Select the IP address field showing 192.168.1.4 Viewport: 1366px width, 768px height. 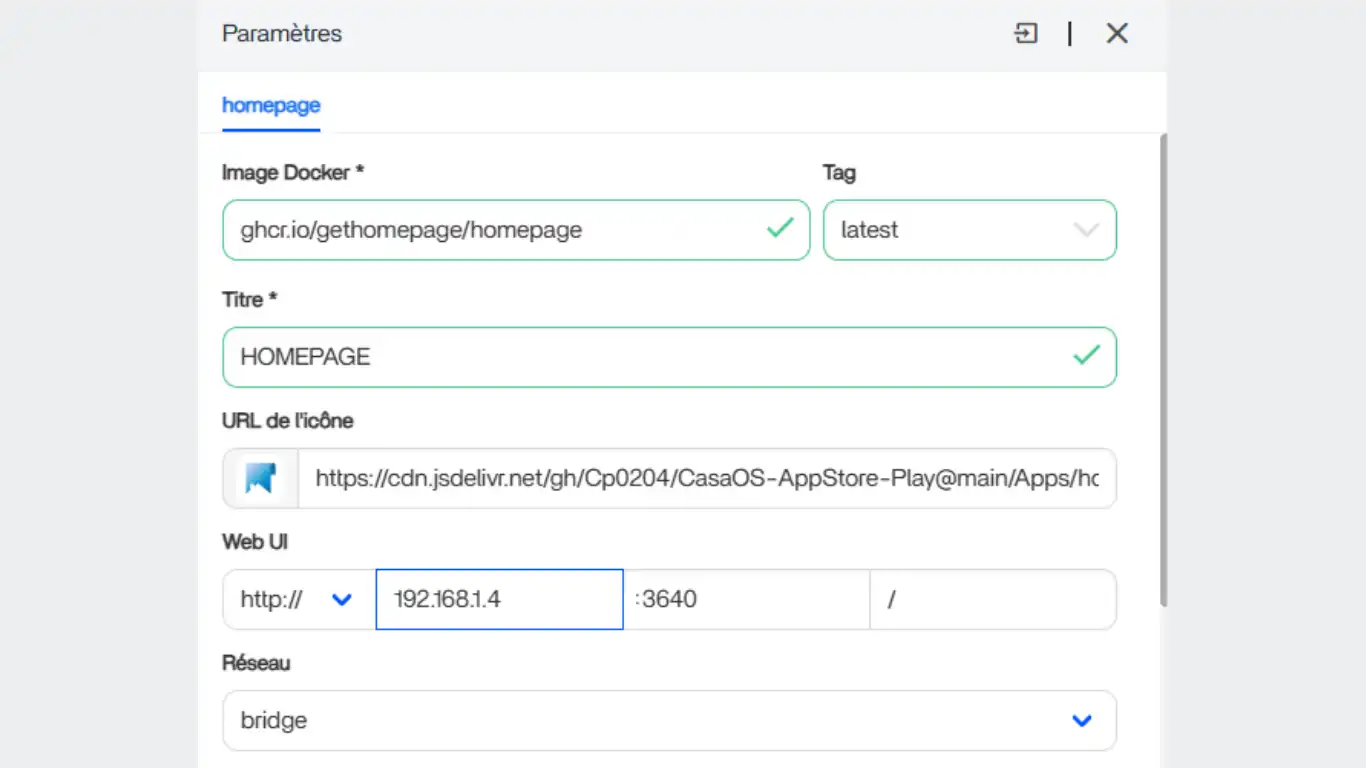(x=498, y=599)
